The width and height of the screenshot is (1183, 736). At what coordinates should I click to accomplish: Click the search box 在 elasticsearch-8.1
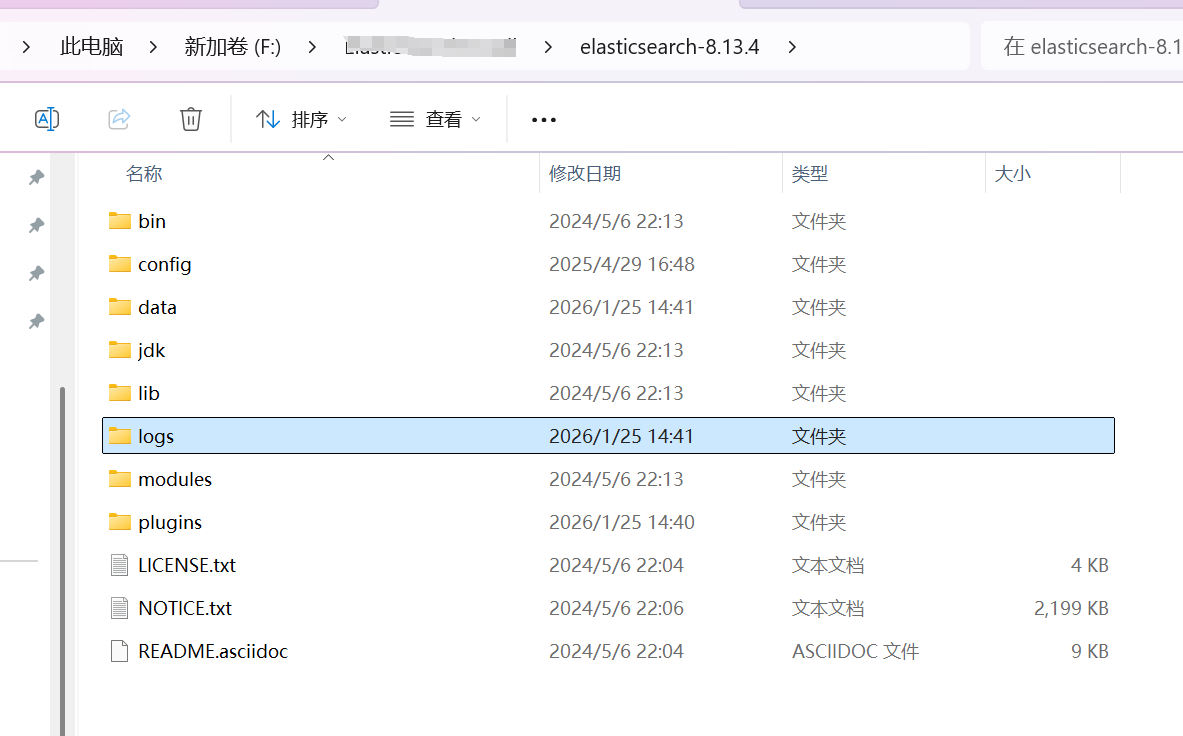1082,47
